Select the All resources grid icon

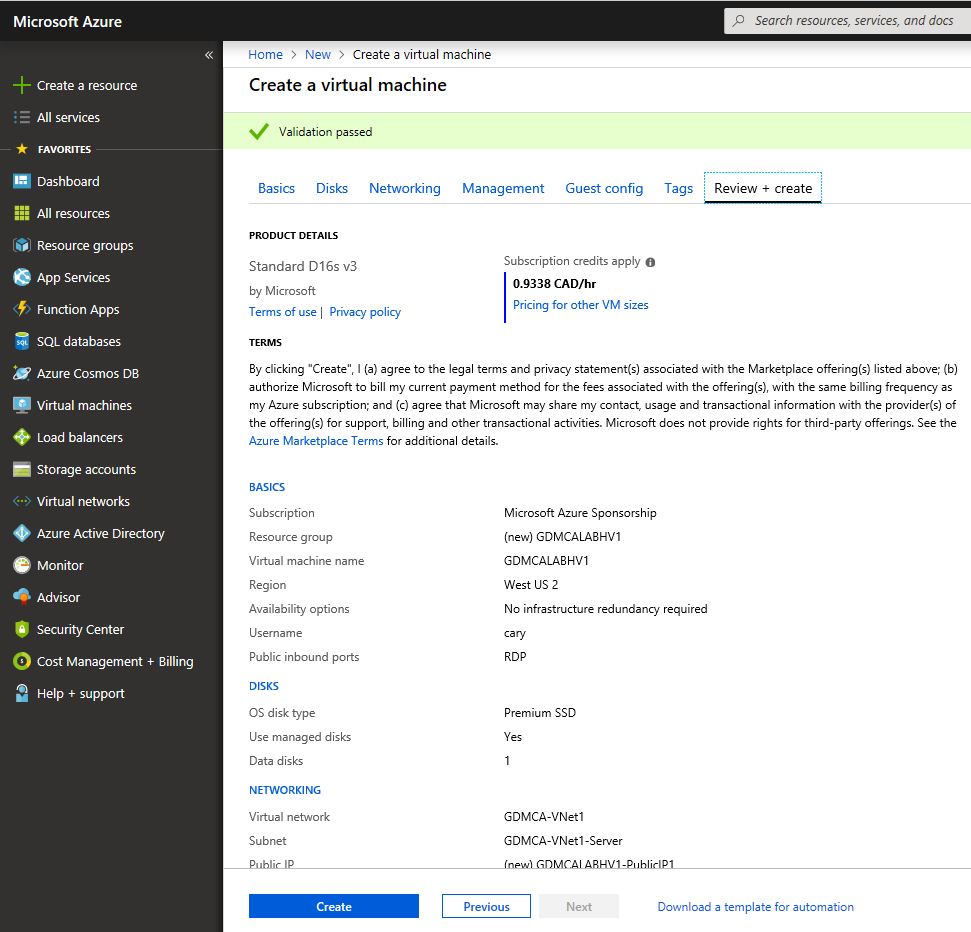(x=22, y=213)
